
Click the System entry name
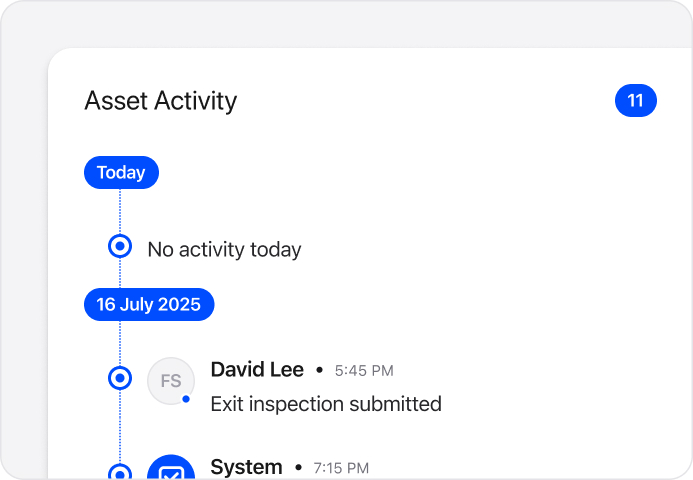[x=247, y=467]
